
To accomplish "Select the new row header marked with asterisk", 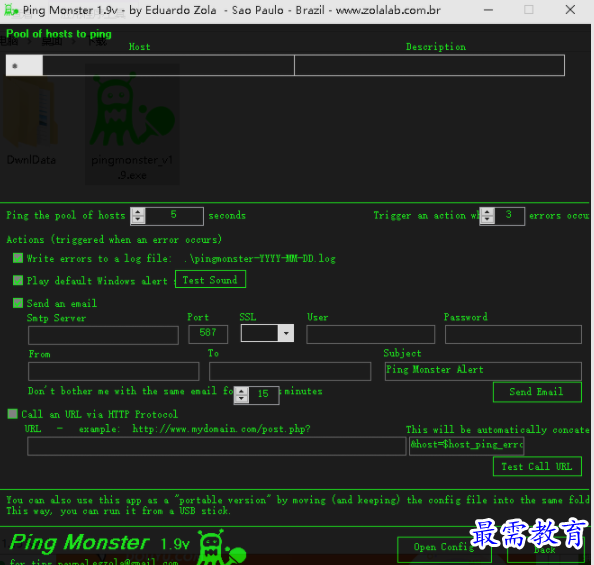I will coord(24,65).
